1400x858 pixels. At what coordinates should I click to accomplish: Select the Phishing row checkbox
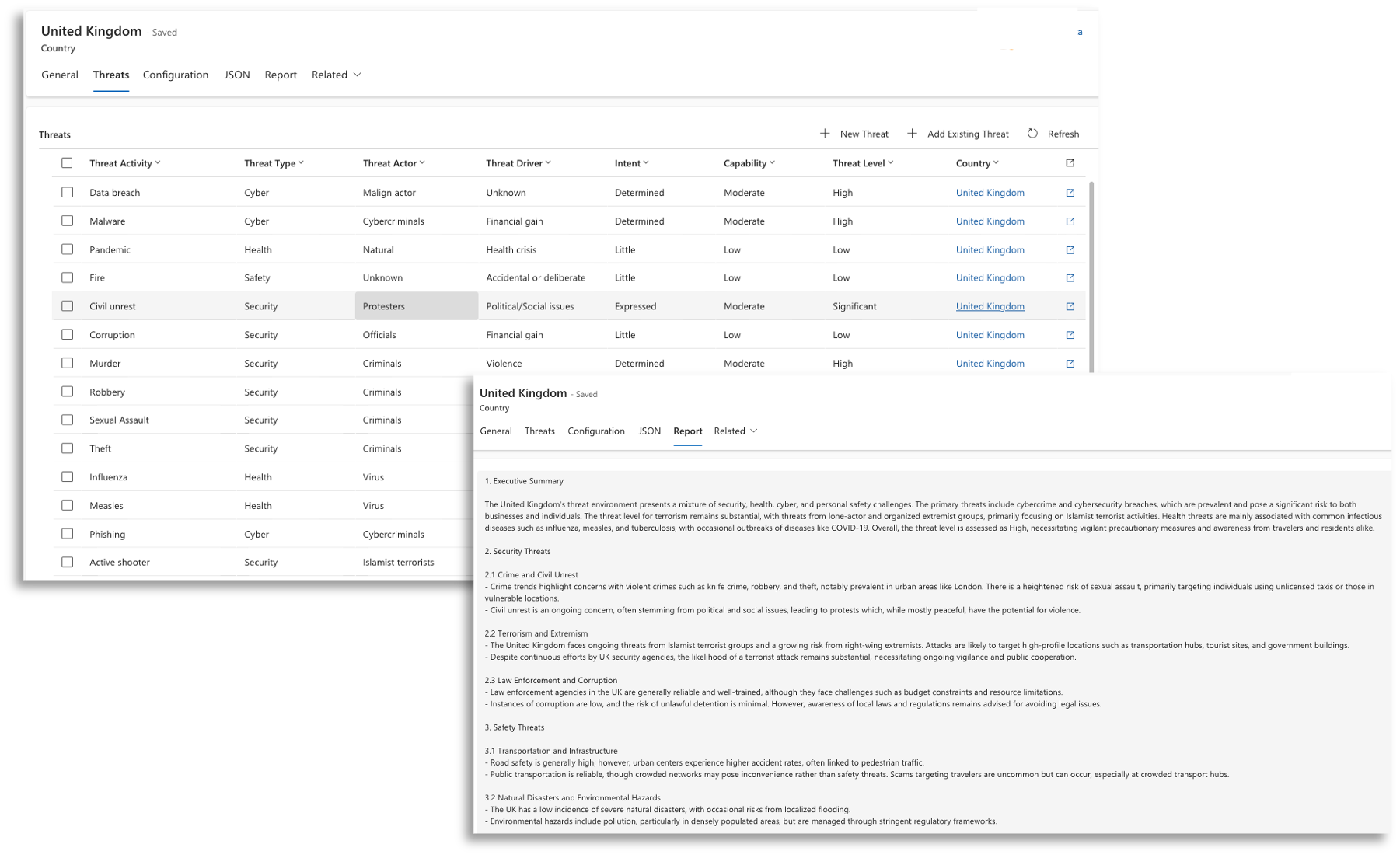point(67,534)
